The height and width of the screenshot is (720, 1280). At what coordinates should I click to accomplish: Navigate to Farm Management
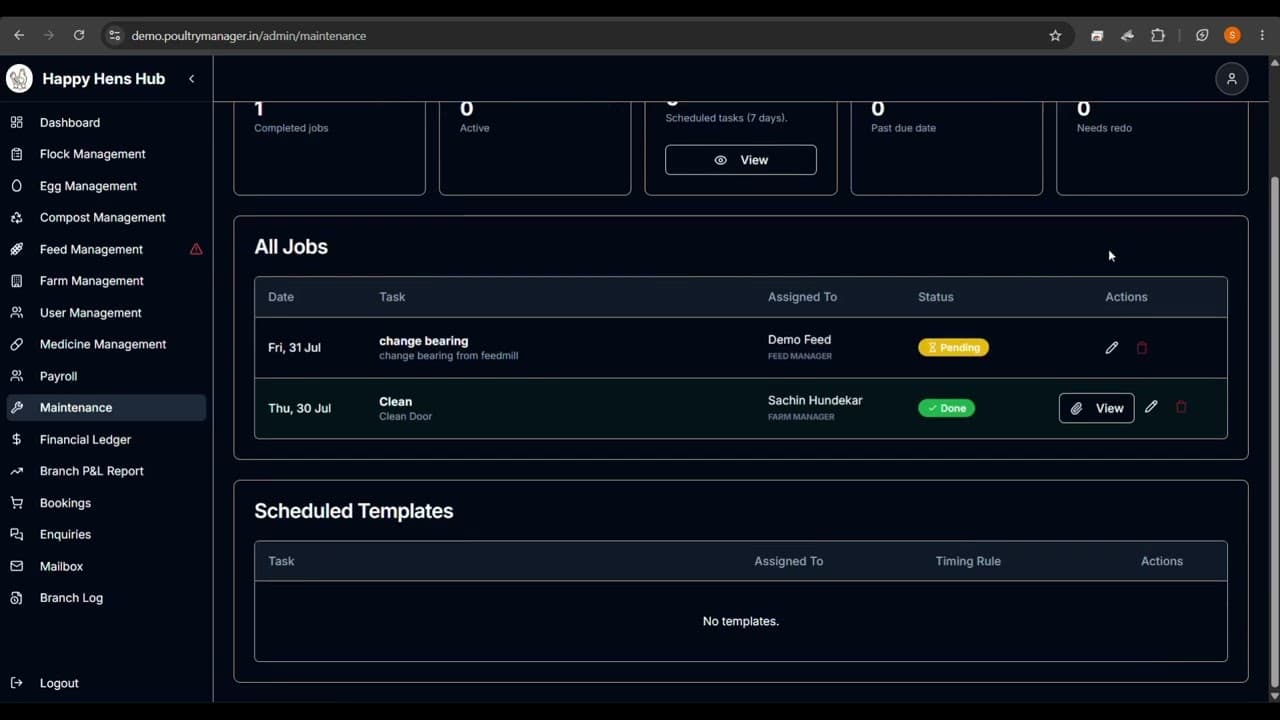click(106, 281)
